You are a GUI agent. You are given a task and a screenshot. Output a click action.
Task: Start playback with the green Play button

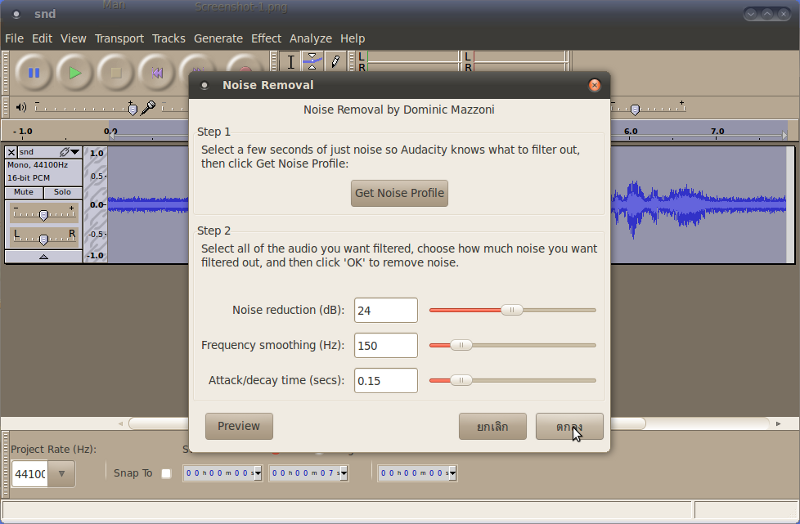pyautogui.click(x=74, y=73)
